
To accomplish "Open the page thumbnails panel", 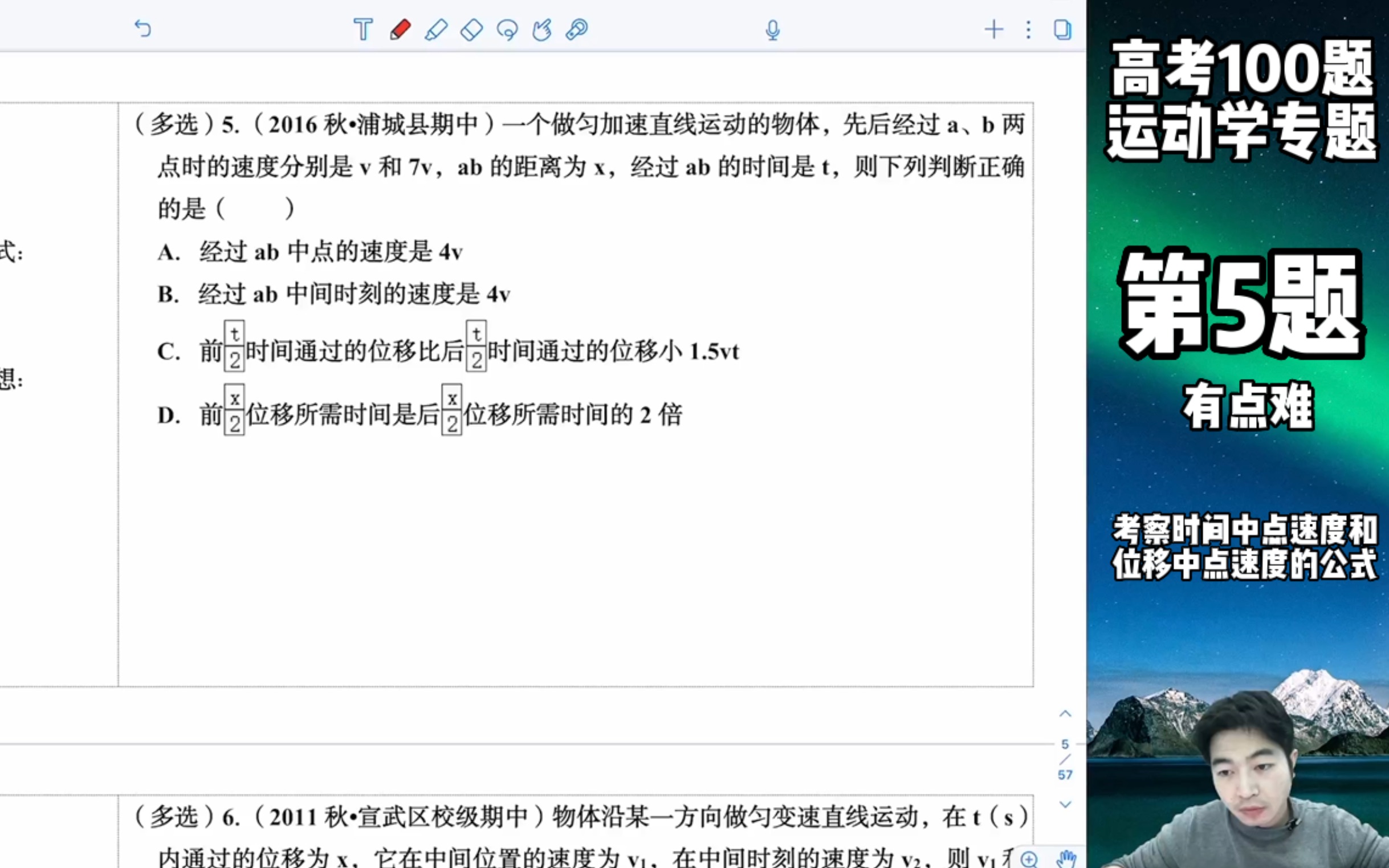I will (x=1063, y=28).
